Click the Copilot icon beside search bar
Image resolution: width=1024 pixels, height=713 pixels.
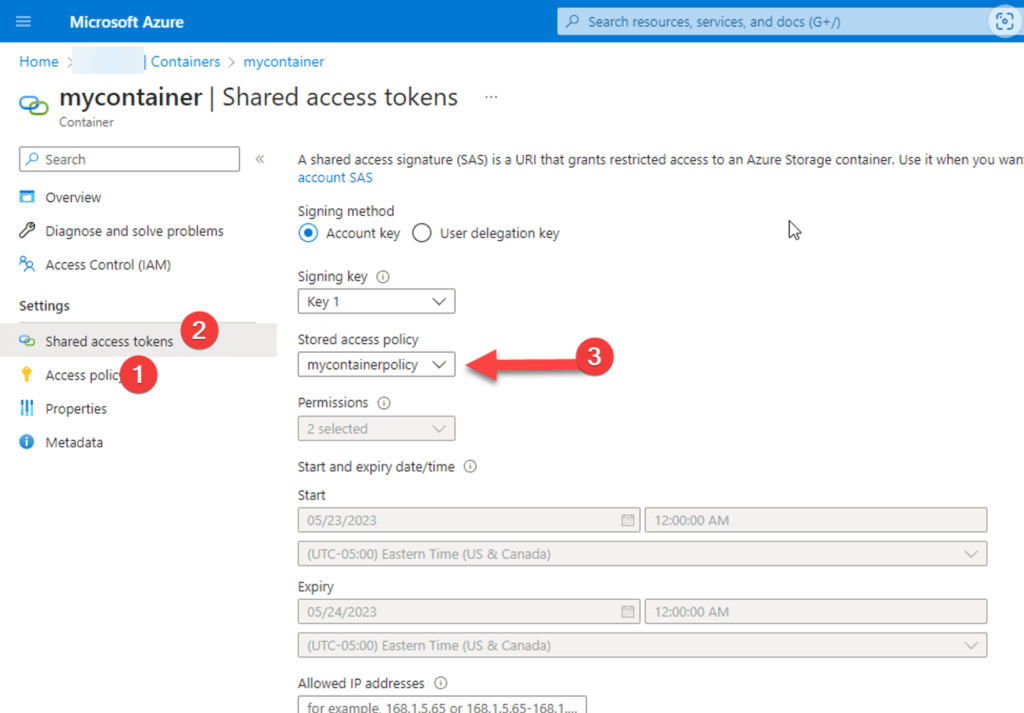1004,22
